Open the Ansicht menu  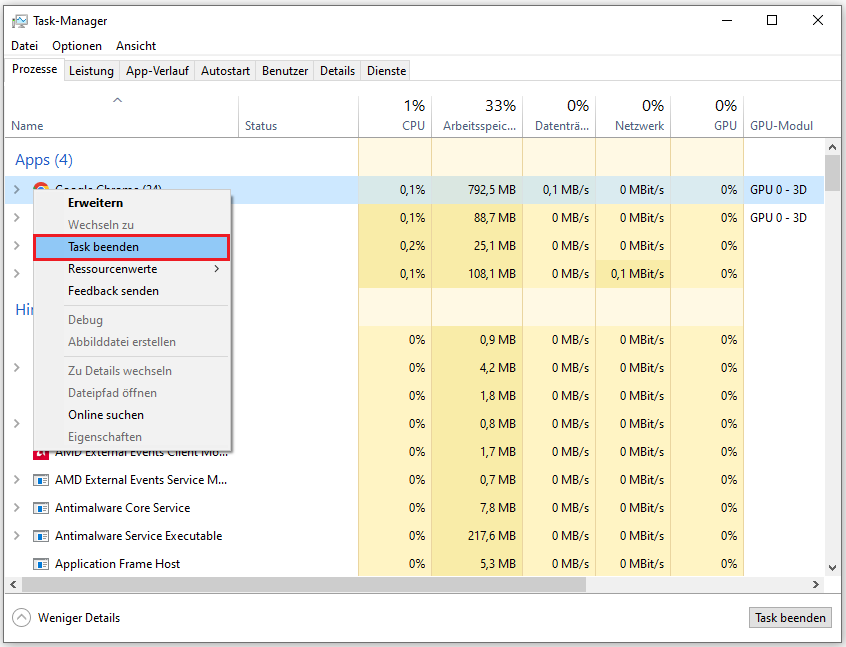pos(136,46)
